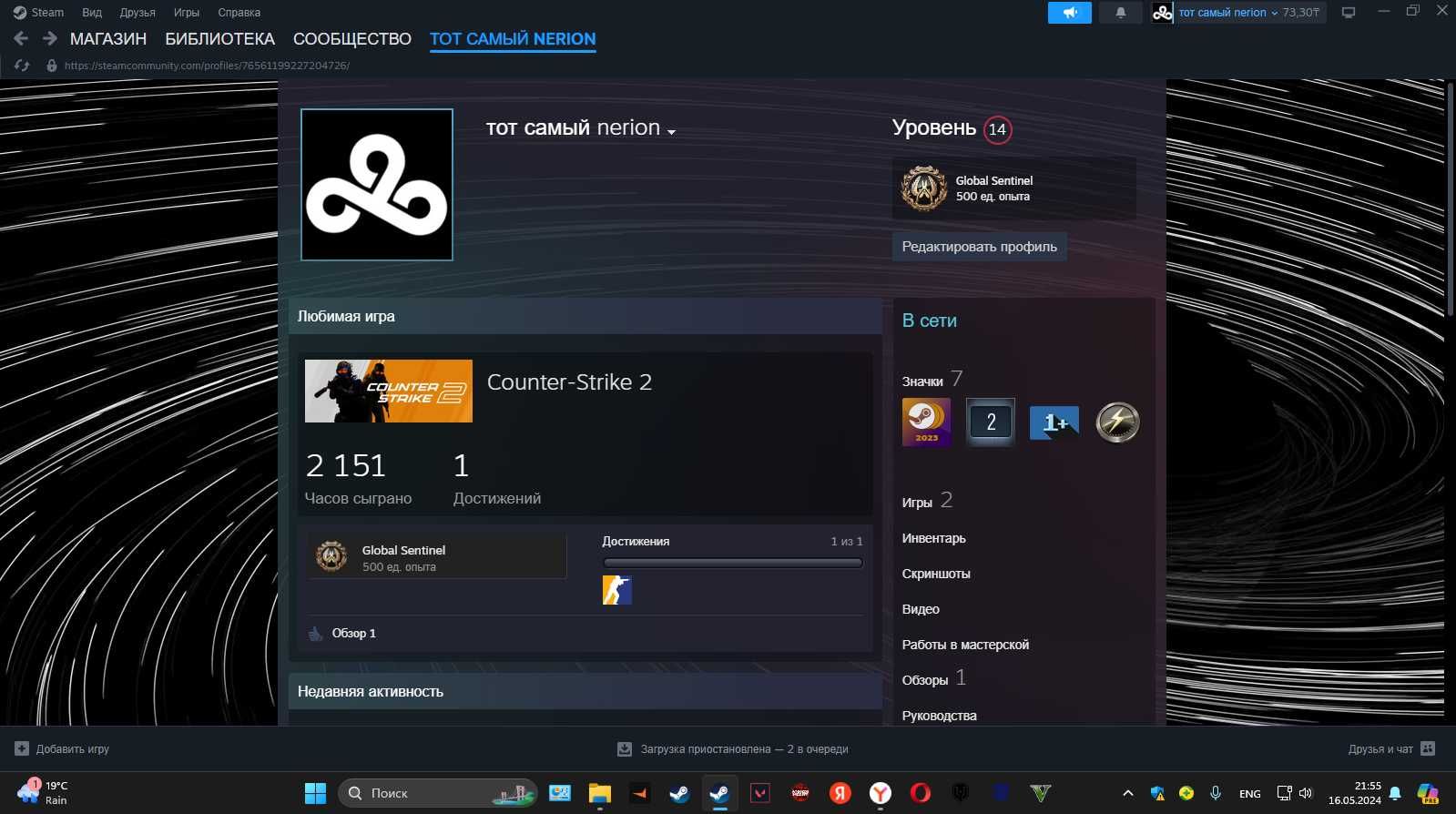Click the small avatar in Steam header
1456x814 pixels.
(1162, 13)
